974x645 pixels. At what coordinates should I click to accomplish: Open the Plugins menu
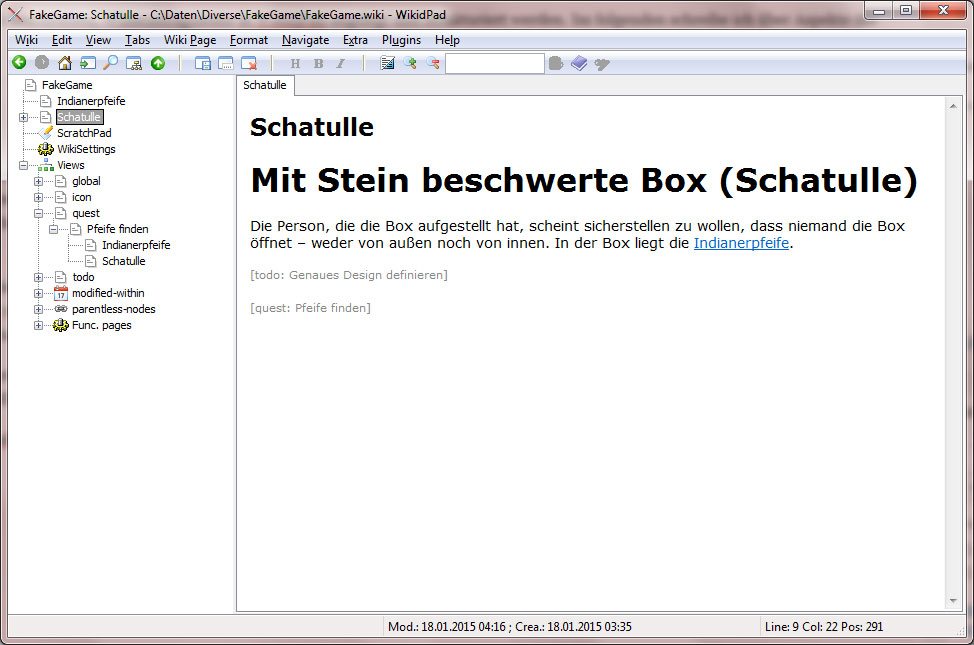click(x=401, y=40)
